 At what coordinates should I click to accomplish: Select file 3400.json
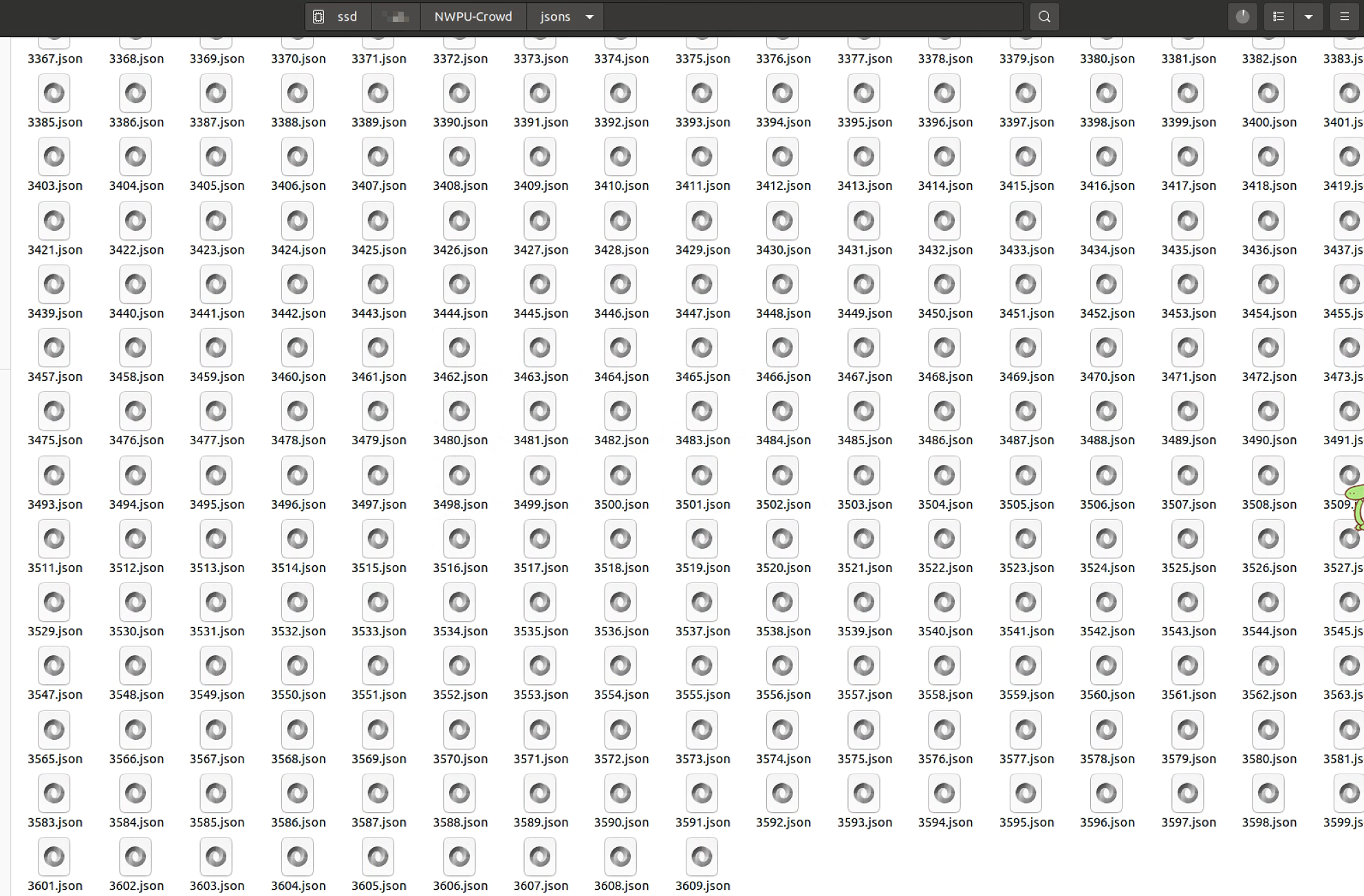[x=1268, y=94]
